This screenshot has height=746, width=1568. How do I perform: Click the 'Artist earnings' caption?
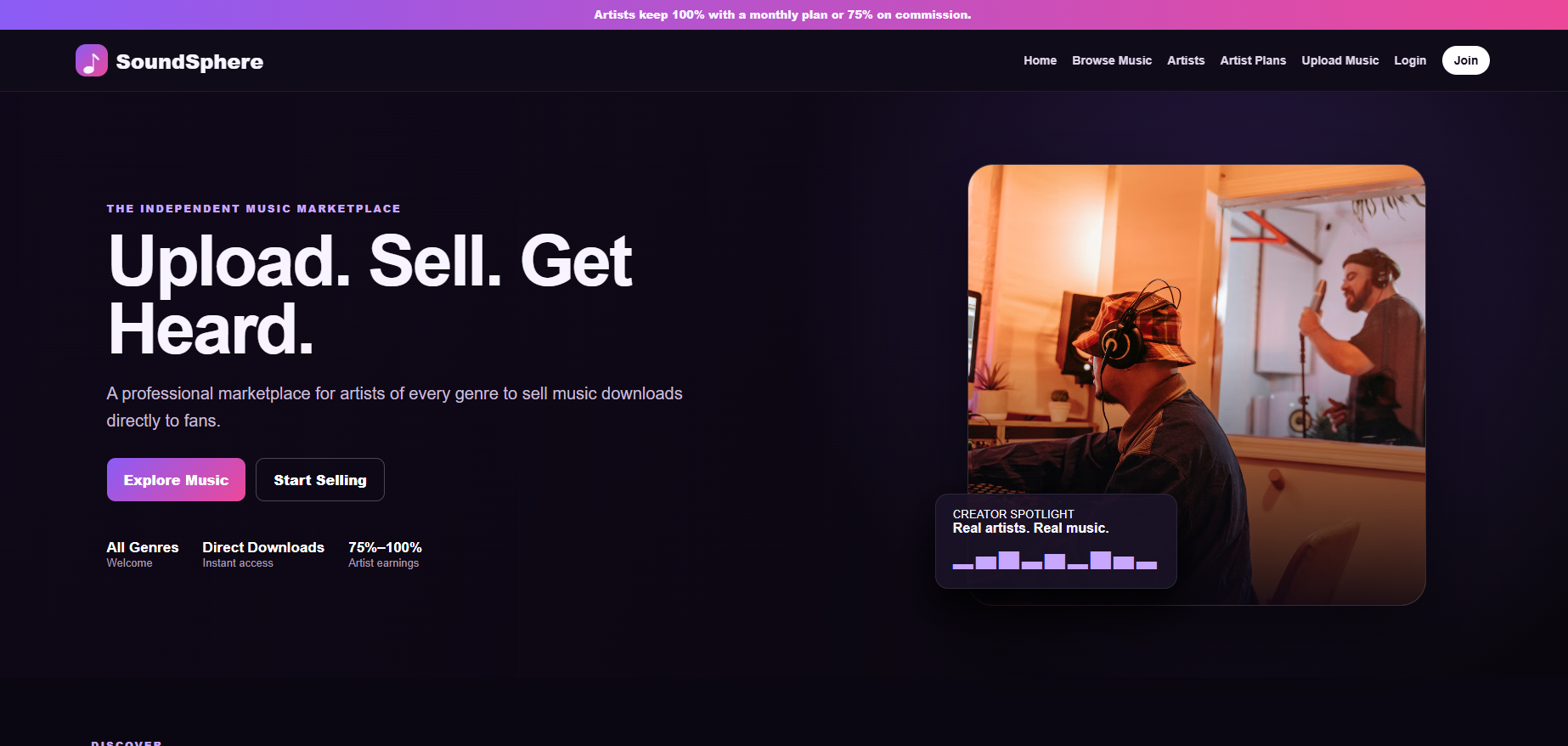click(383, 563)
